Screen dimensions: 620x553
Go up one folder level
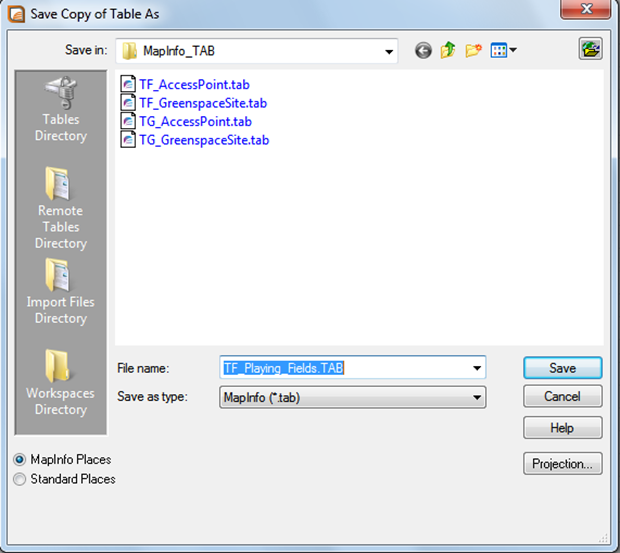click(448, 51)
